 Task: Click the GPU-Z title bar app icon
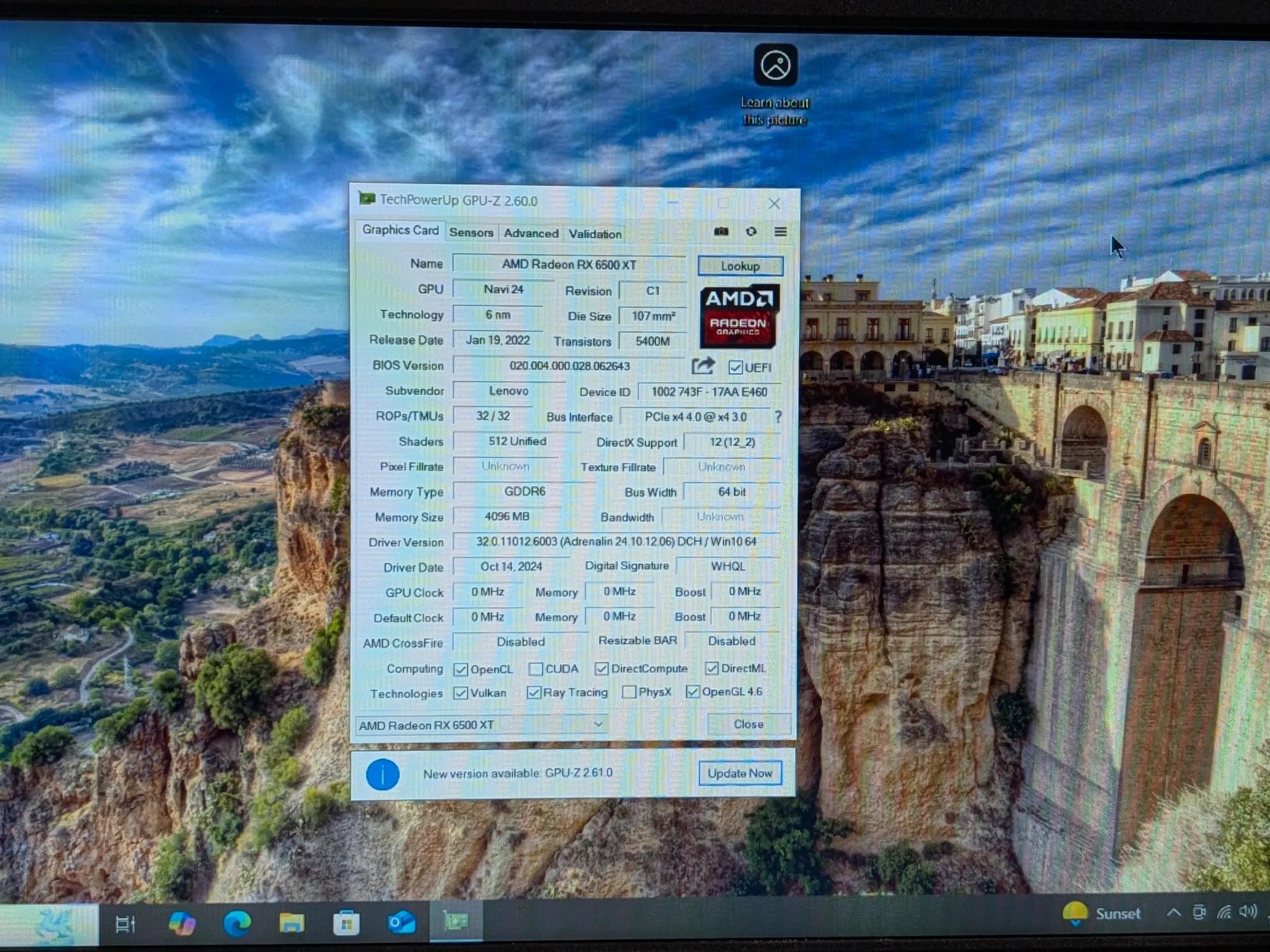click(x=367, y=199)
